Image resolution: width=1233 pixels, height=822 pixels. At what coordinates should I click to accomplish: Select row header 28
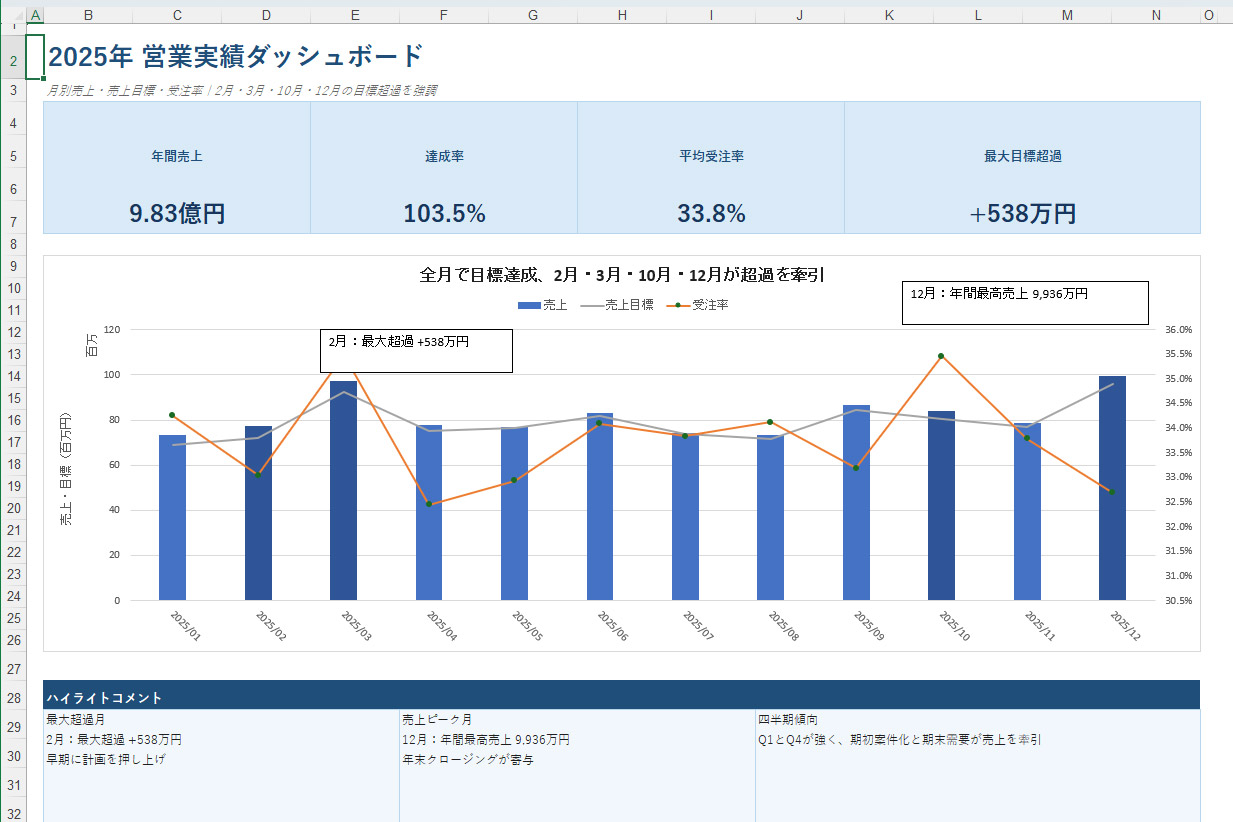[13, 697]
